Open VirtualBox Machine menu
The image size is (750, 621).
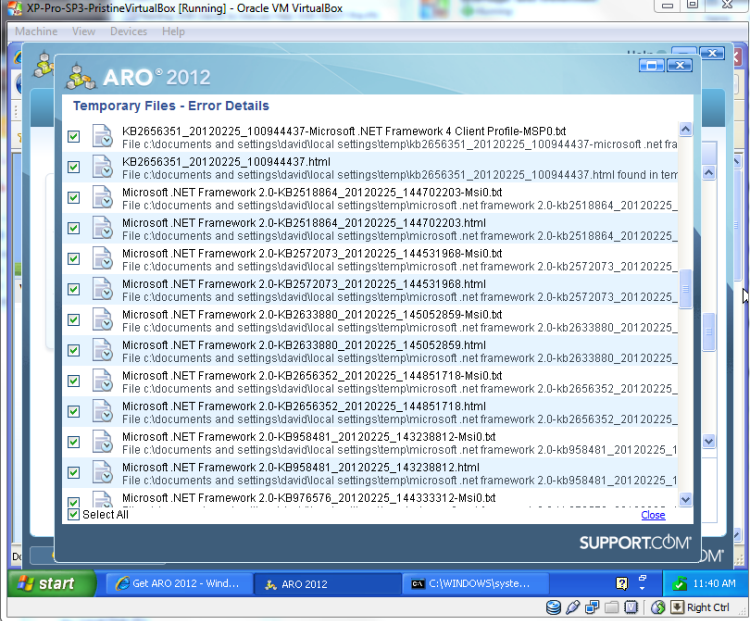[x=36, y=32]
